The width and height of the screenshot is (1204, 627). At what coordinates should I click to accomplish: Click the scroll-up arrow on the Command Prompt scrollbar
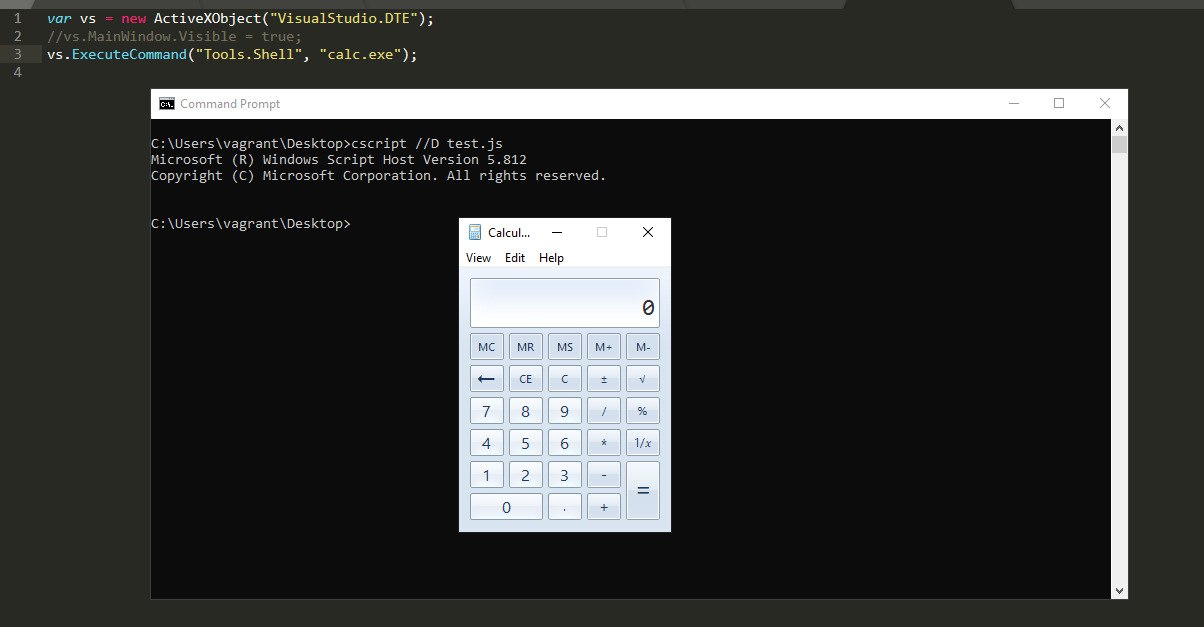coord(1120,127)
